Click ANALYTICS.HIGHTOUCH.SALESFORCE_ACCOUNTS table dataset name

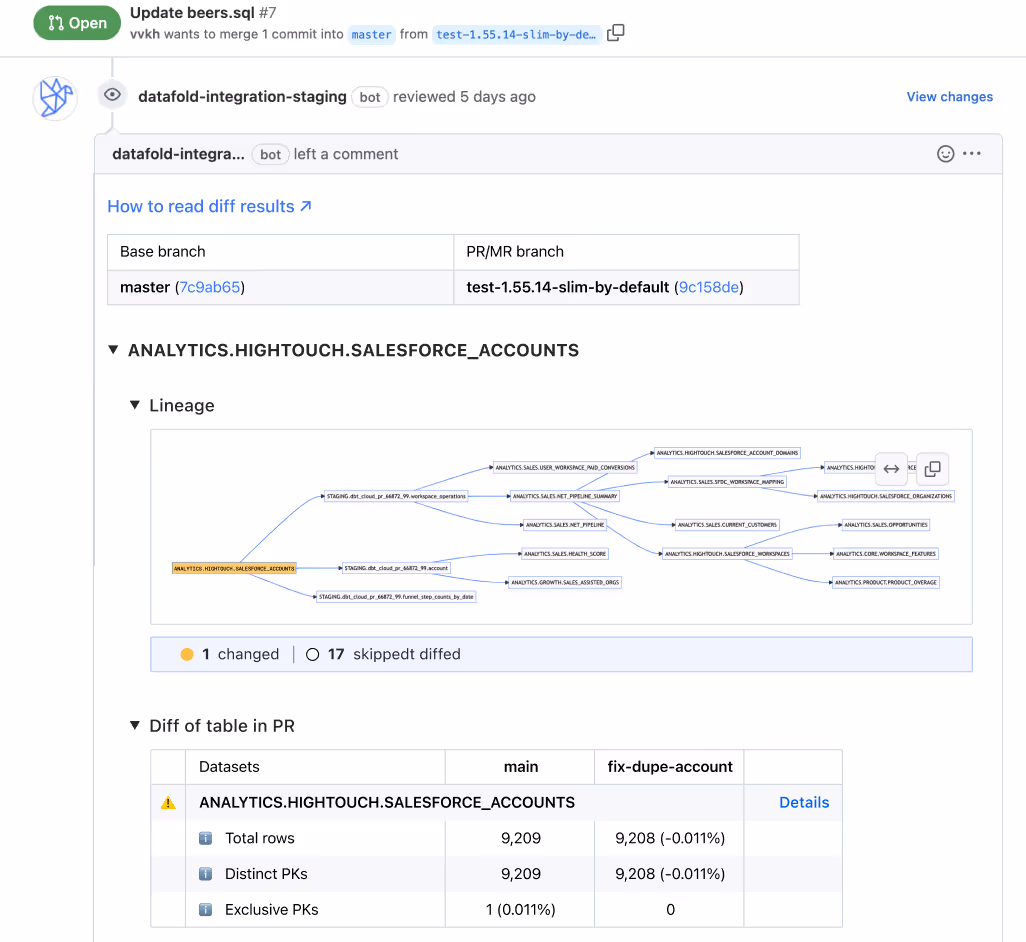click(387, 803)
